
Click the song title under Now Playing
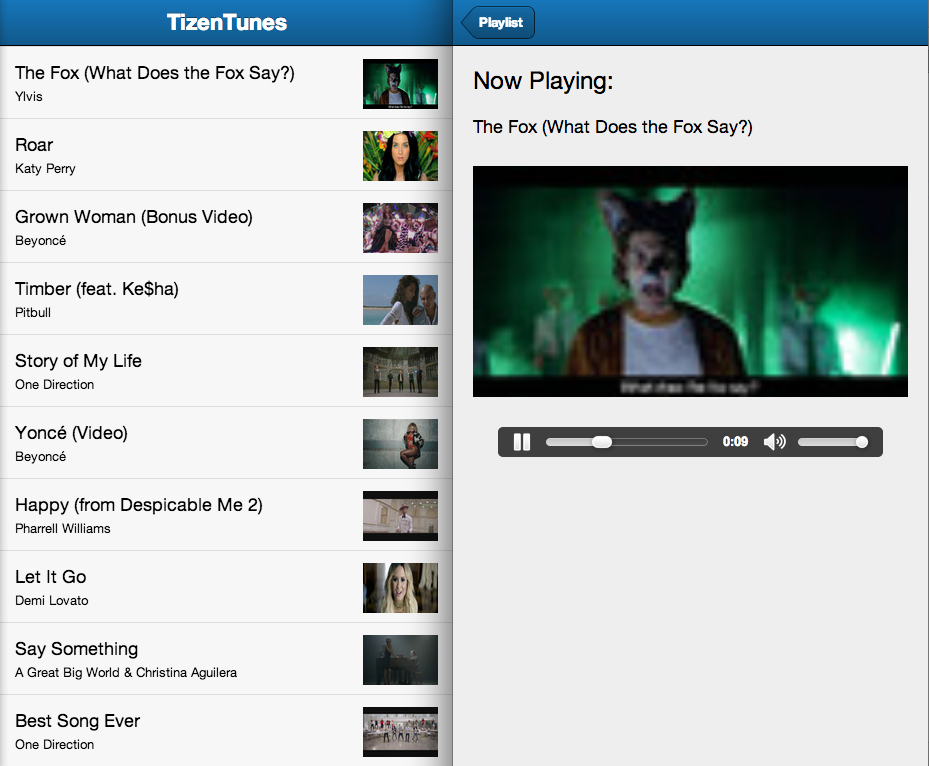pos(613,127)
